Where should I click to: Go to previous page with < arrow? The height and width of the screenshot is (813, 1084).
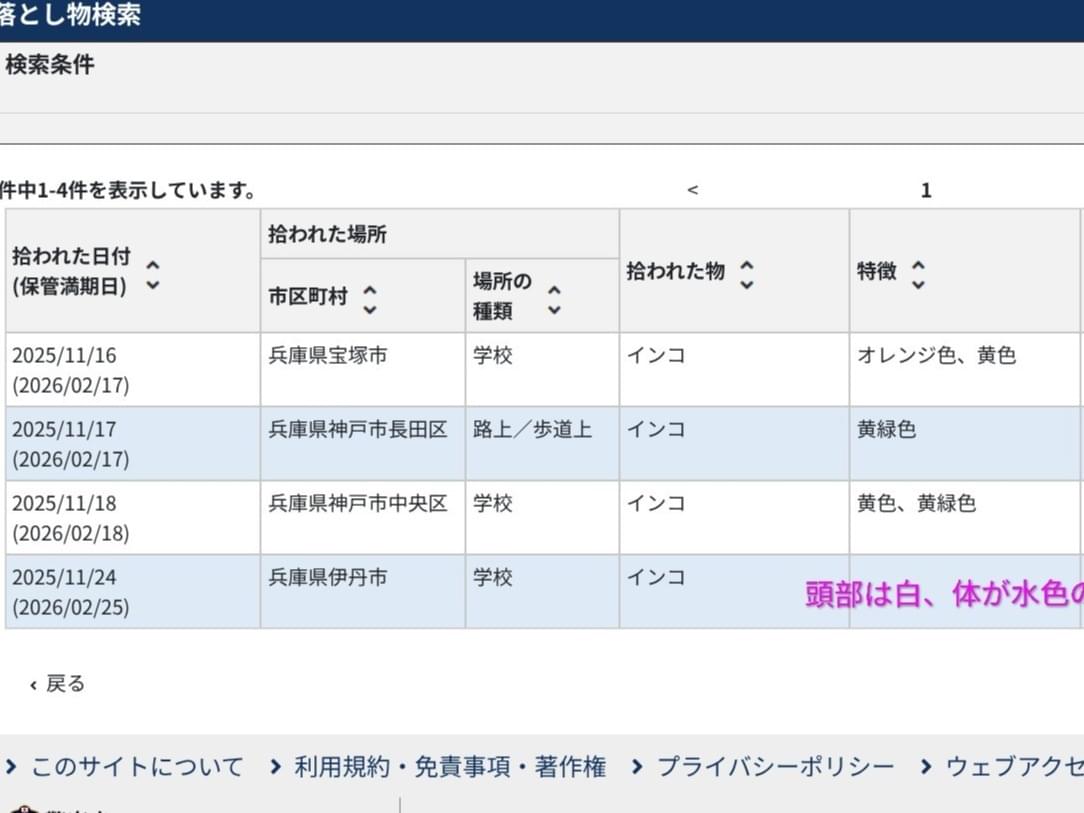(x=692, y=190)
